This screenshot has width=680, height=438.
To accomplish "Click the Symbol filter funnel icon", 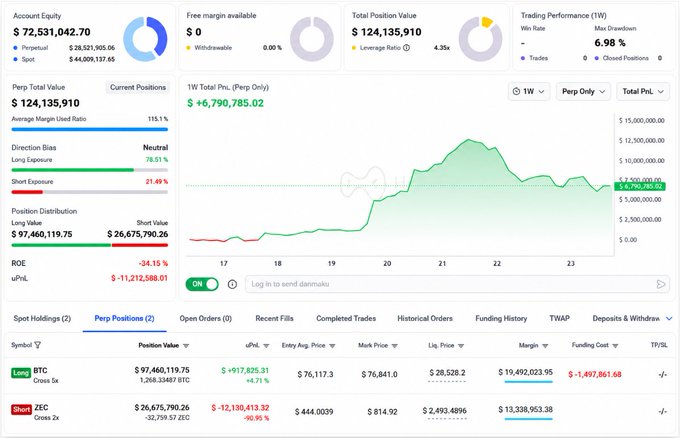I will [38, 345].
